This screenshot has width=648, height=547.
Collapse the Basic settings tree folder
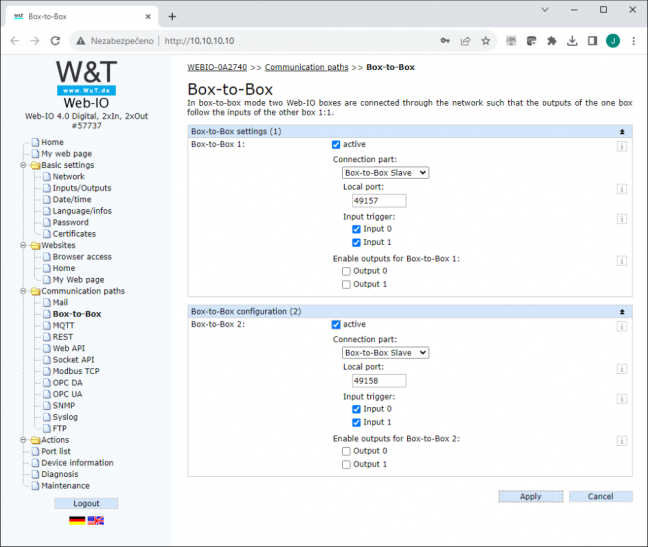23,165
